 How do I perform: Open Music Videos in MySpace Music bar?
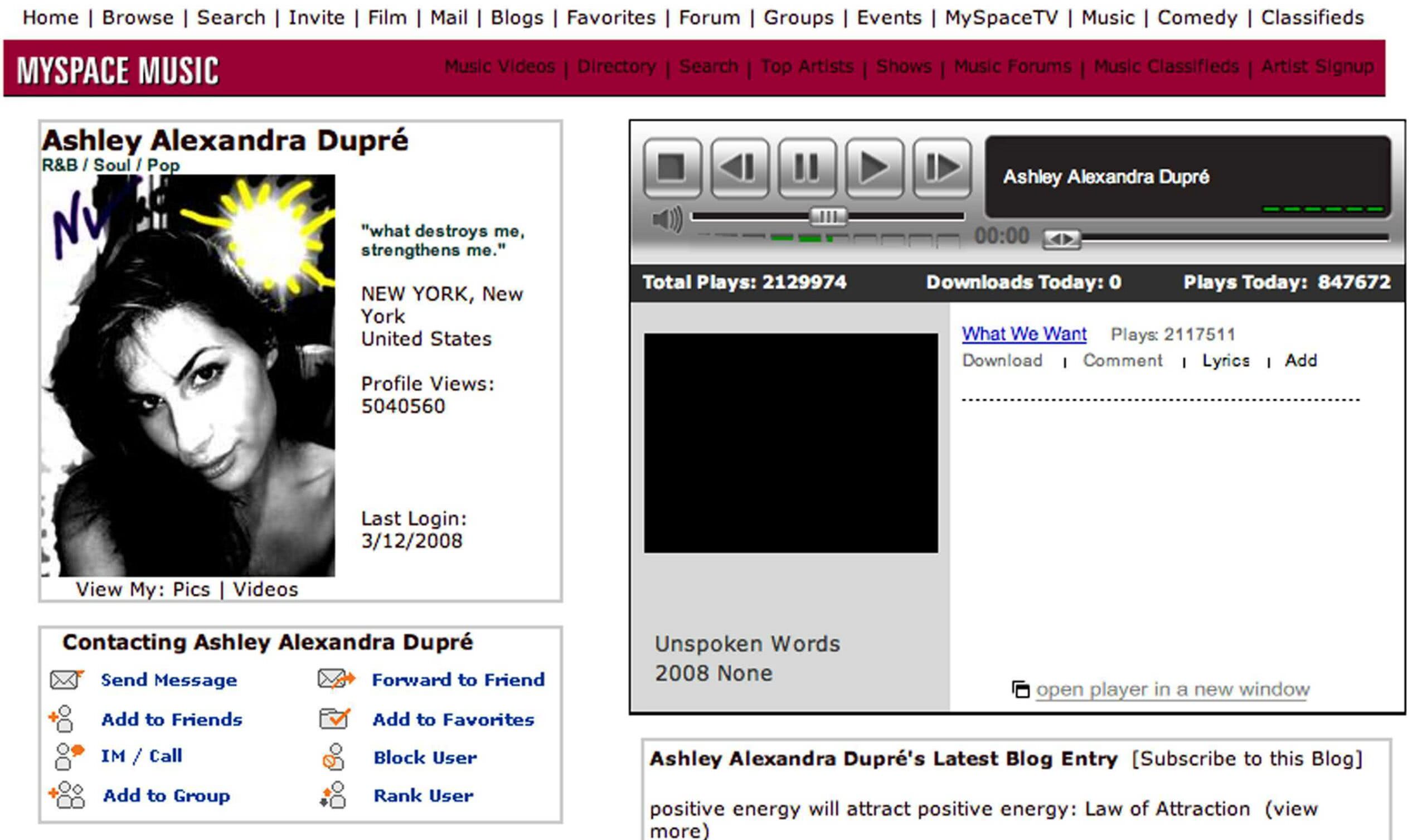tap(499, 67)
